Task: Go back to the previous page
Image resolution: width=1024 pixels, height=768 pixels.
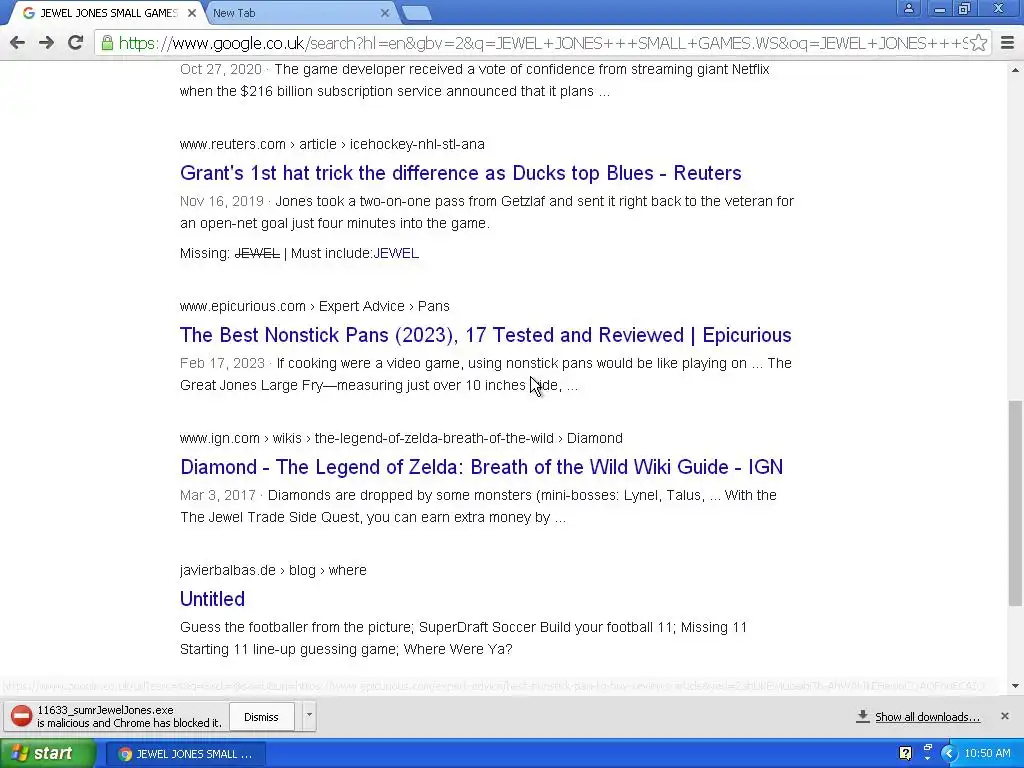Action: click(18, 43)
